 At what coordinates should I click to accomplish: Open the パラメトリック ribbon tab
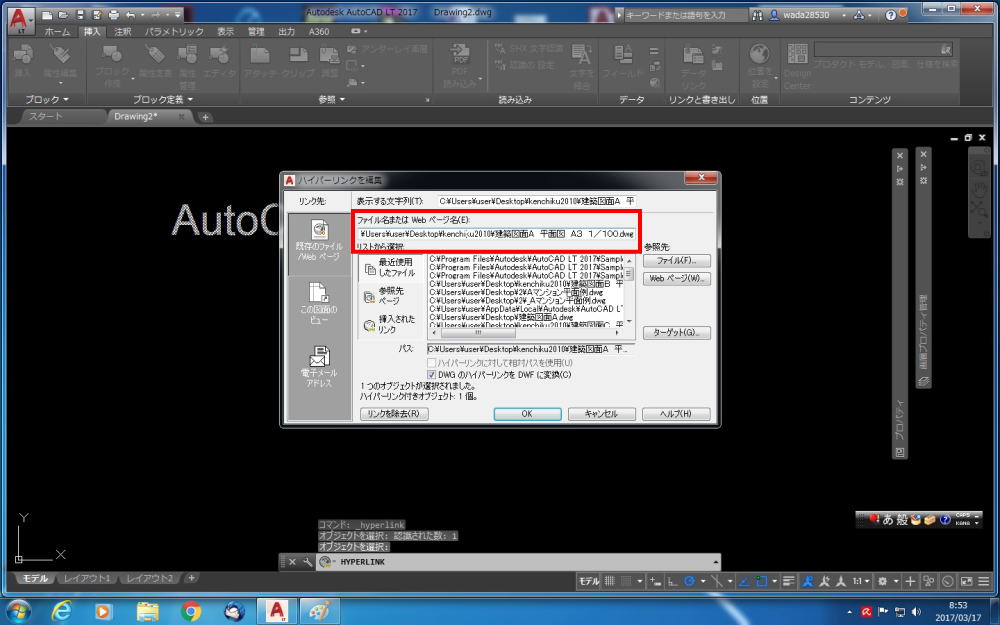pos(174,31)
